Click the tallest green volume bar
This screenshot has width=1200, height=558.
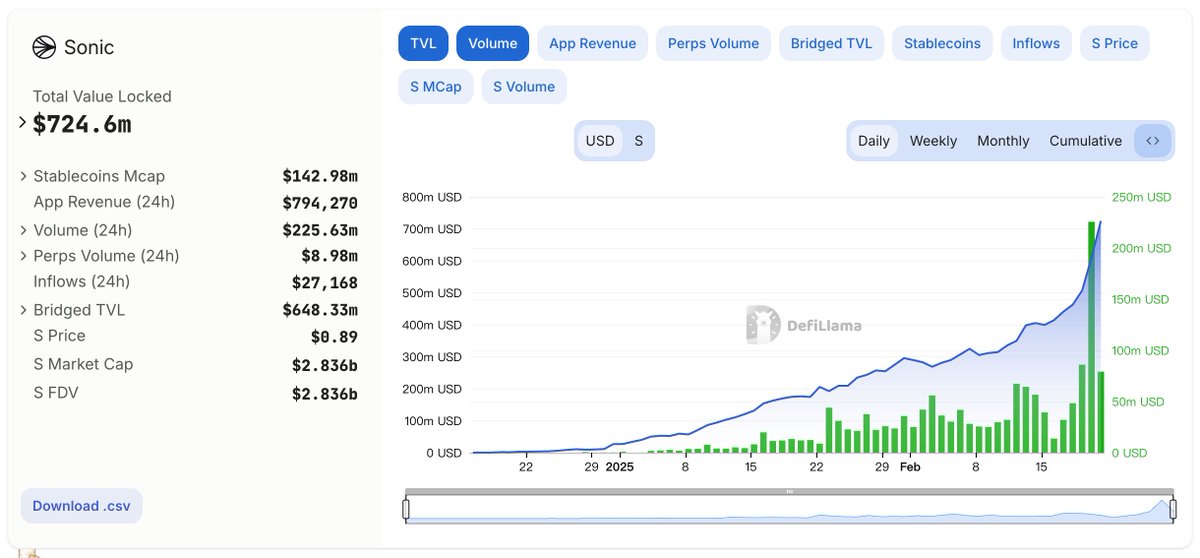[1091, 337]
